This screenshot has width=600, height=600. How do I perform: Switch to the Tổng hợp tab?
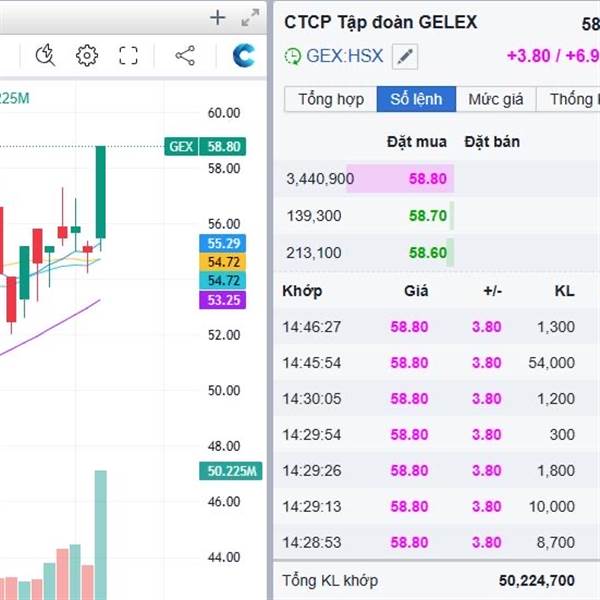point(330,99)
